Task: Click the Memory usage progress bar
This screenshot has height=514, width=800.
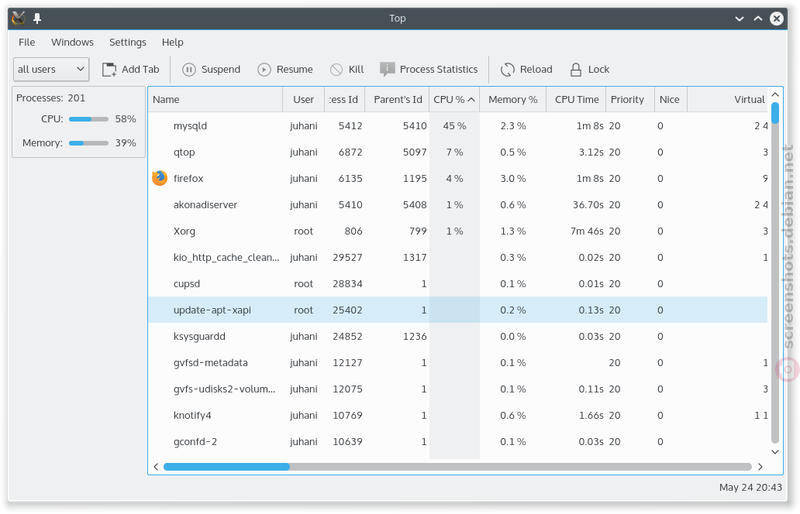Action: [x=89, y=143]
